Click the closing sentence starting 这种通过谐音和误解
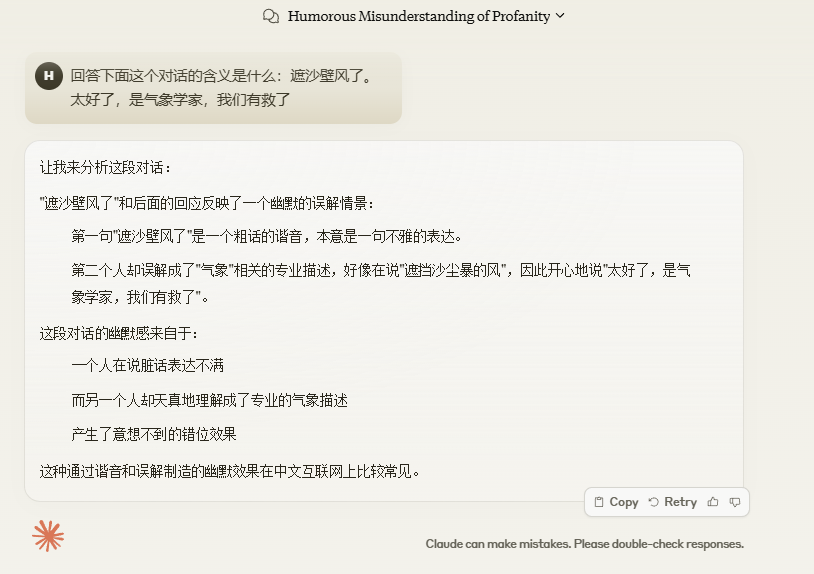Image resolution: width=814 pixels, height=574 pixels. tap(229, 471)
